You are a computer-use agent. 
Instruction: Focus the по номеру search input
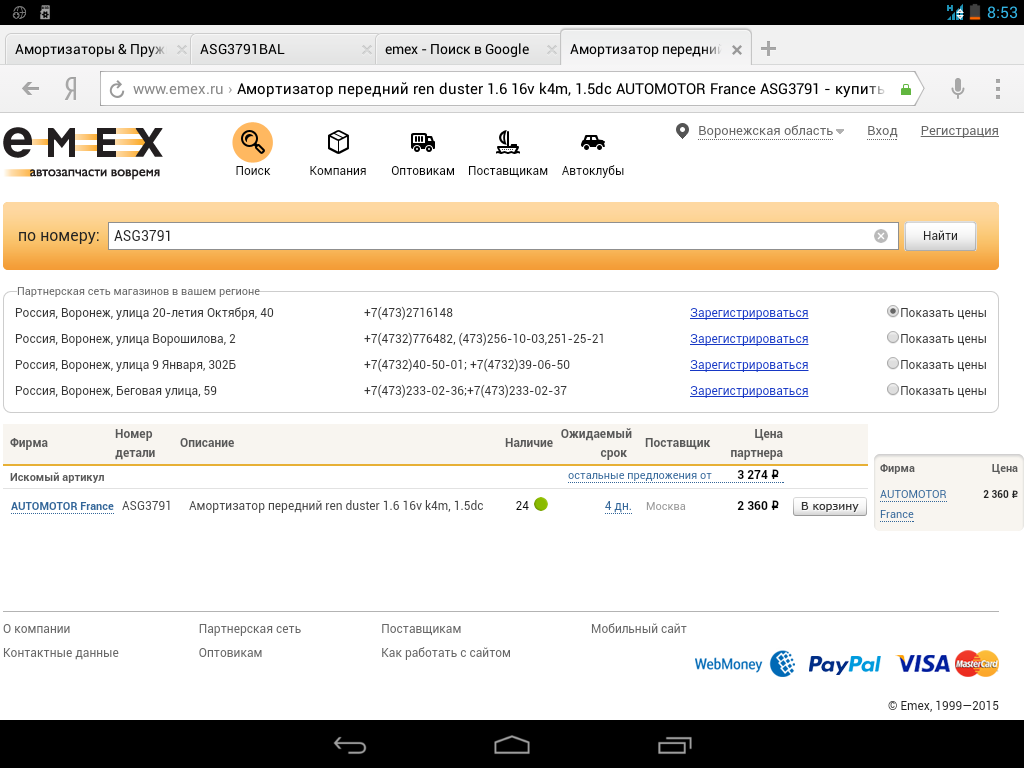[x=503, y=236]
